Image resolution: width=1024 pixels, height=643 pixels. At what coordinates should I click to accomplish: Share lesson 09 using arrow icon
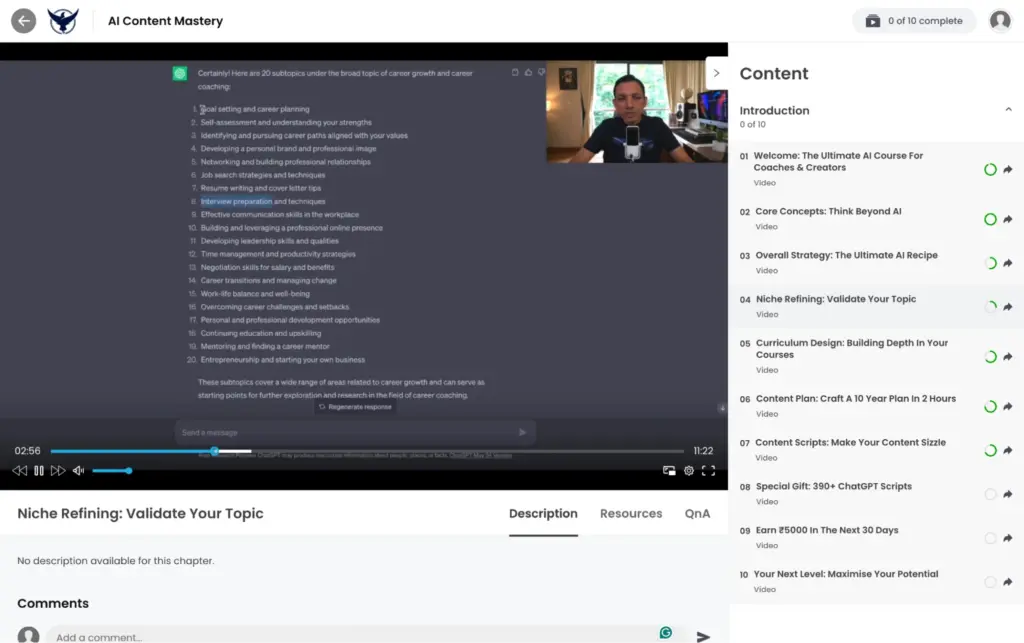click(1008, 538)
